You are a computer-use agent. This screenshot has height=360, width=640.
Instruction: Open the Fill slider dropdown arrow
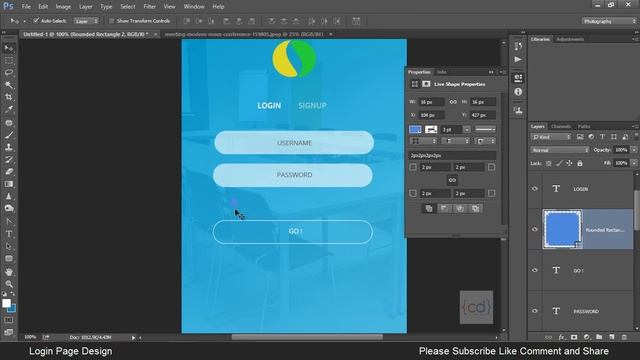(634, 163)
